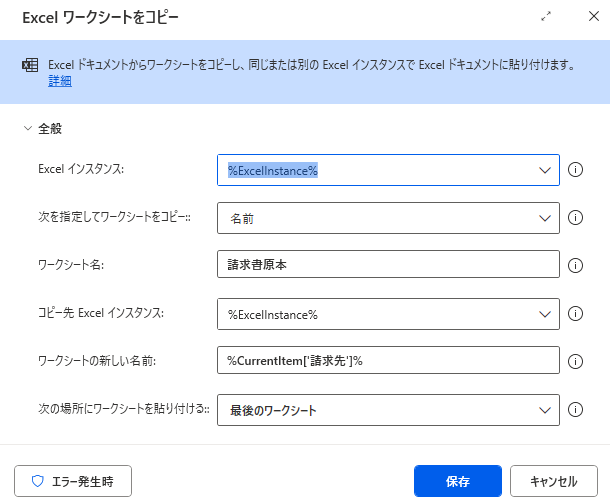Click the '次の場所にワークシートを貼り付ける::' label
This screenshot has width=610, height=503.
pos(124,409)
